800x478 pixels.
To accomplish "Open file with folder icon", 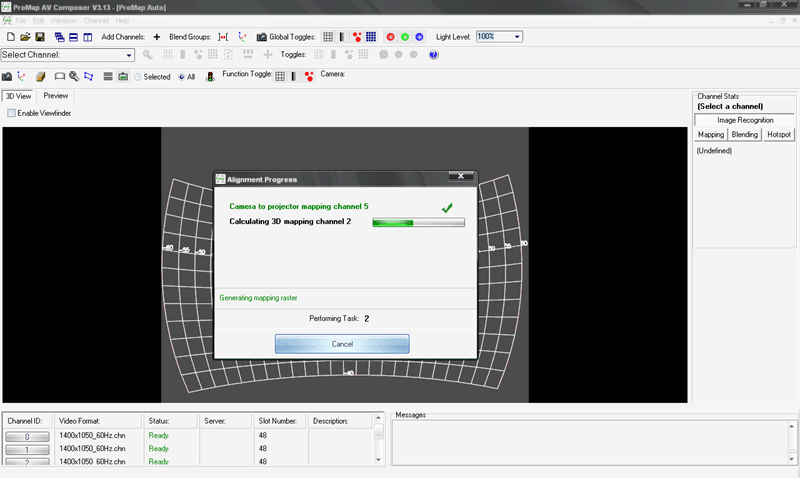I will [25, 37].
